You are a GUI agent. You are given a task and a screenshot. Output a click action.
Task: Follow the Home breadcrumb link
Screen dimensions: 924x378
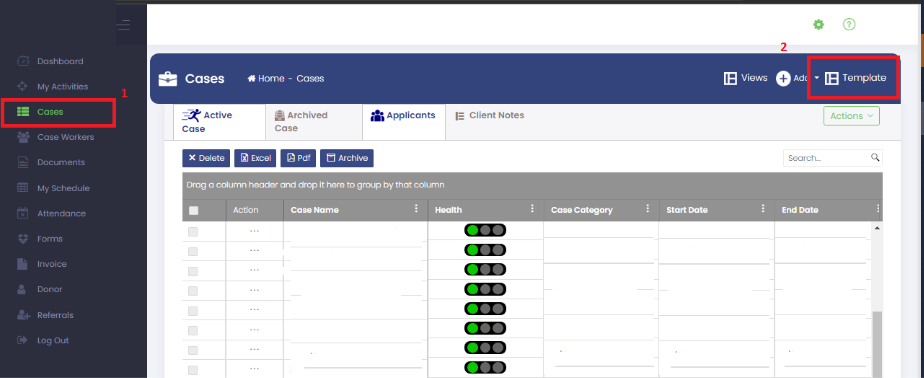tap(266, 78)
